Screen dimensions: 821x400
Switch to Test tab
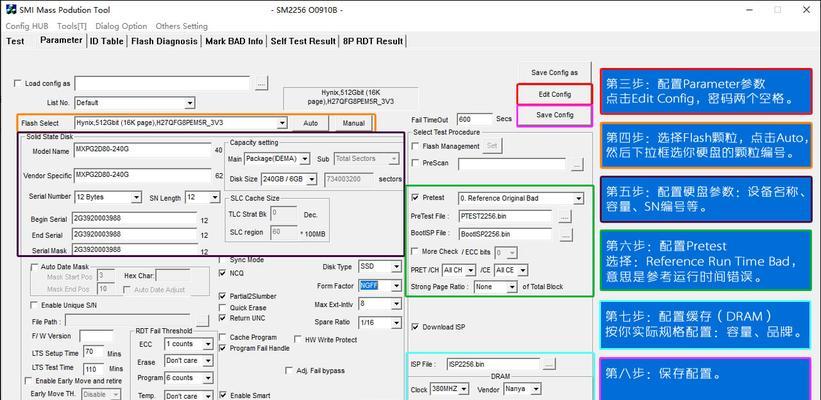point(15,41)
